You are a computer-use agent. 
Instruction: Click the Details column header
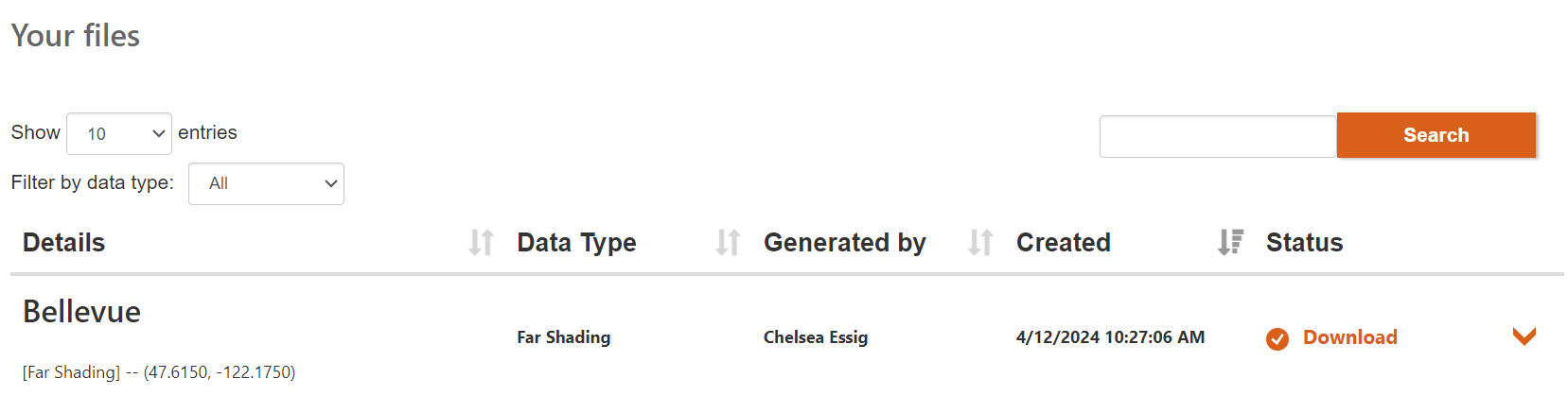pos(64,243)
